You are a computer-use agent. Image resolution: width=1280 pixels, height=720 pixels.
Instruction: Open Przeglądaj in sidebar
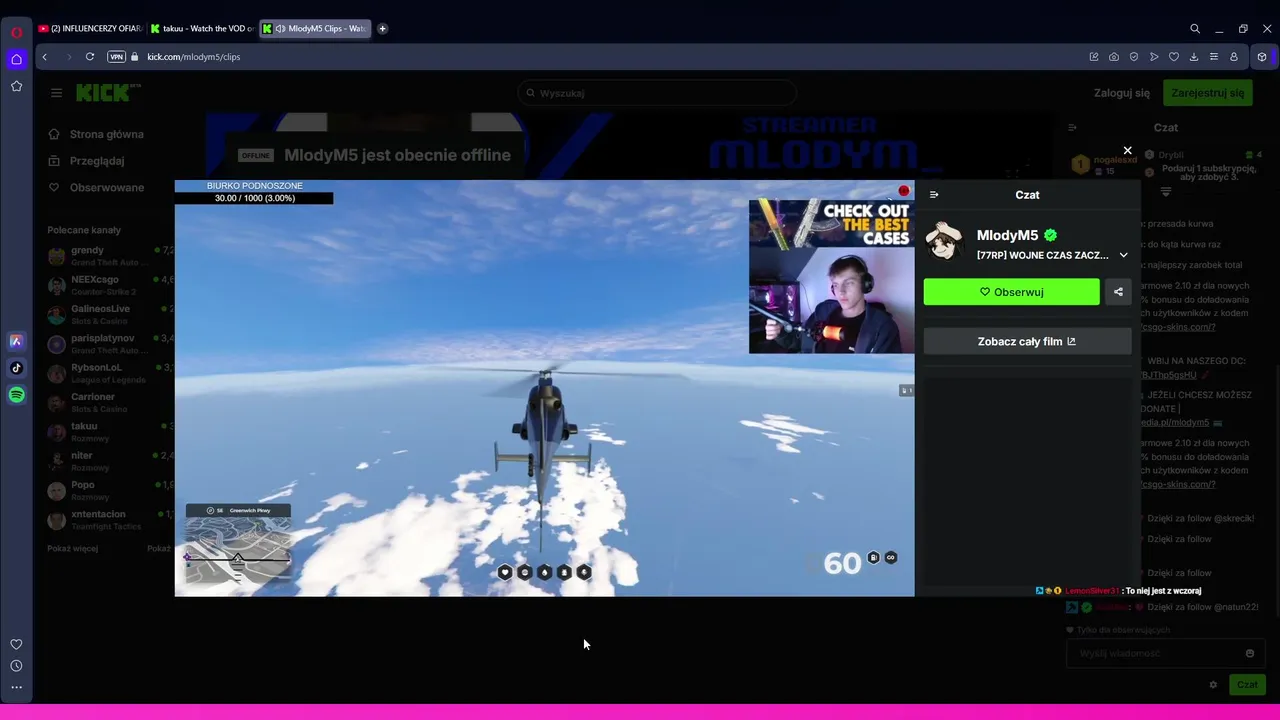click(87, 161)
